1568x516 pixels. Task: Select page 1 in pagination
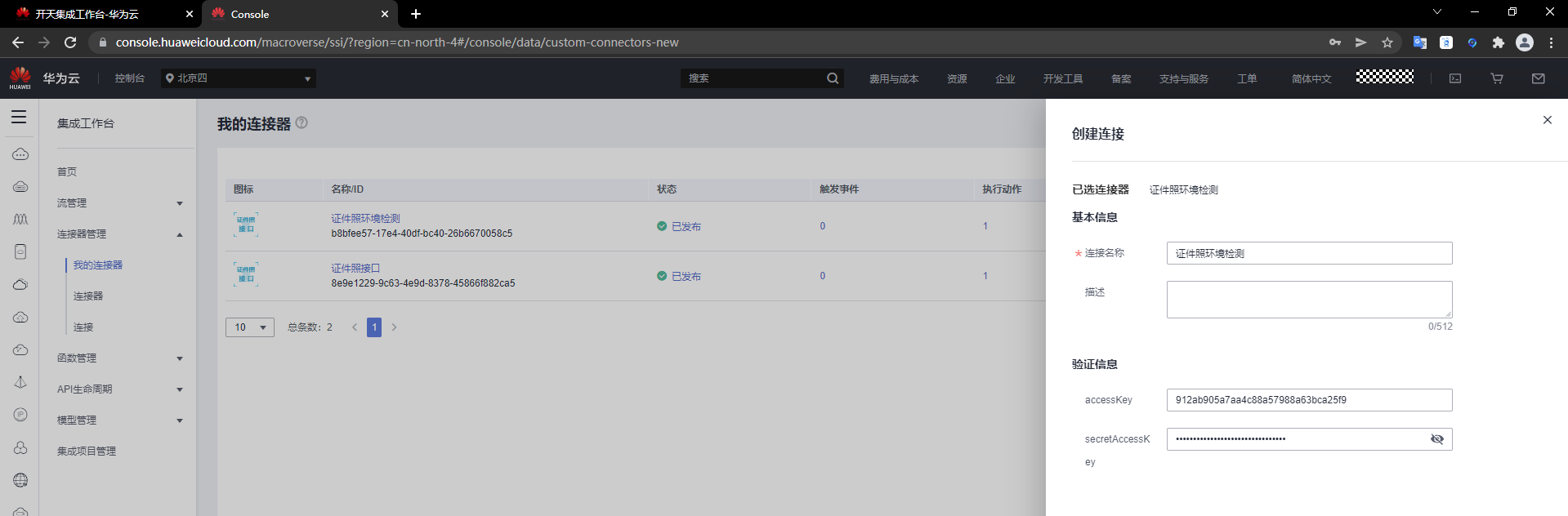pos(374,327)
